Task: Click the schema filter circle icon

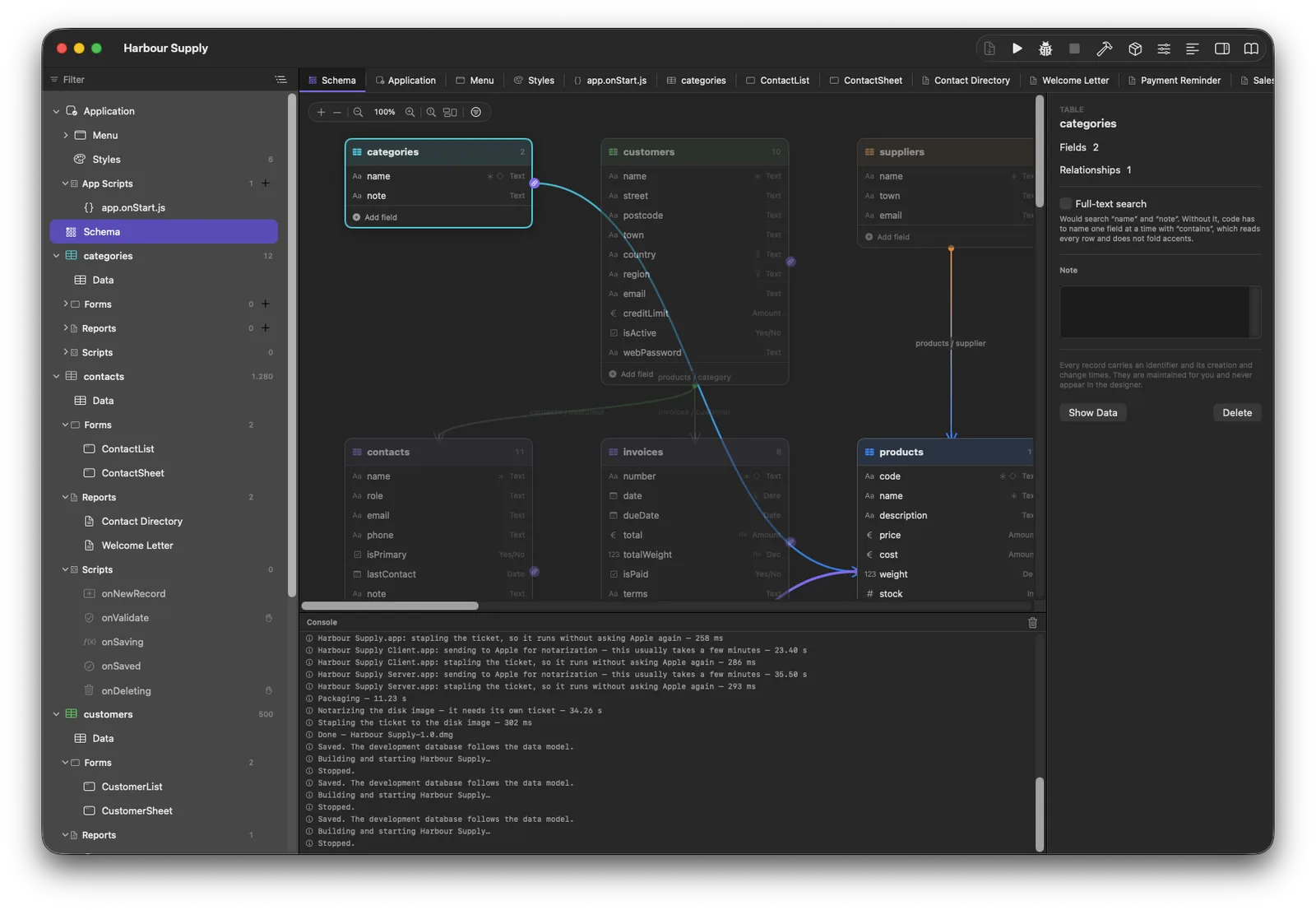Action: [x=475, y=112]
